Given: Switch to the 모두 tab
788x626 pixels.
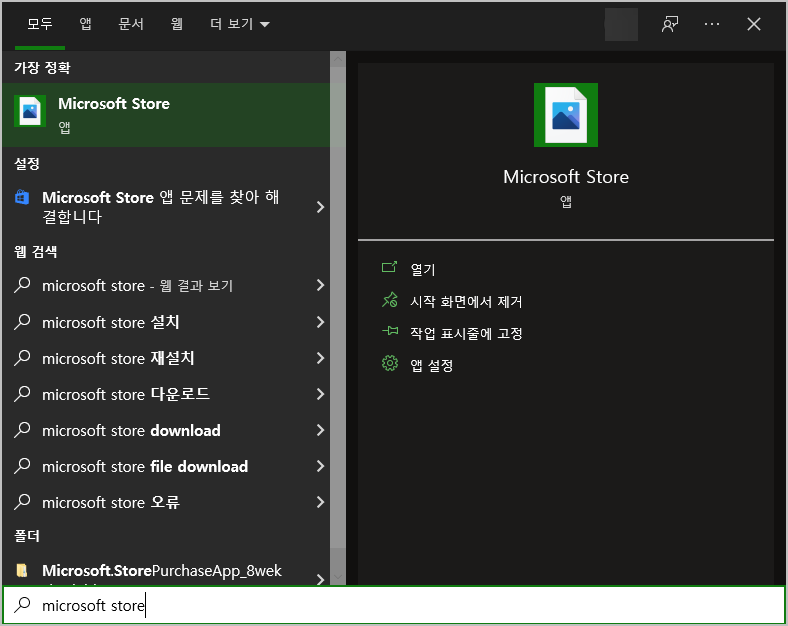Looking at the screenshot, I should (40, 24).
